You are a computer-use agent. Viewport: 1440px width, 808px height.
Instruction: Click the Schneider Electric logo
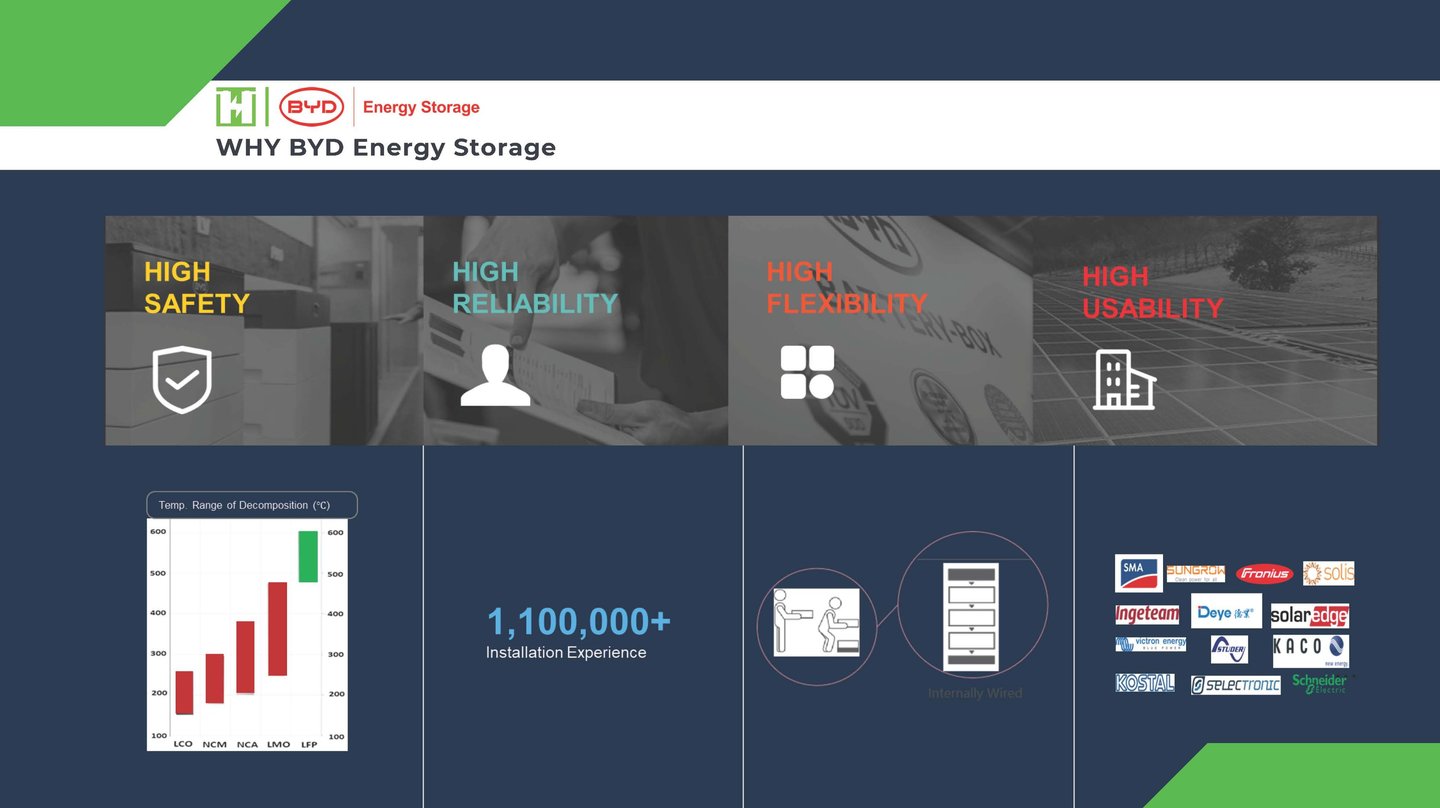click(1320, 683)
